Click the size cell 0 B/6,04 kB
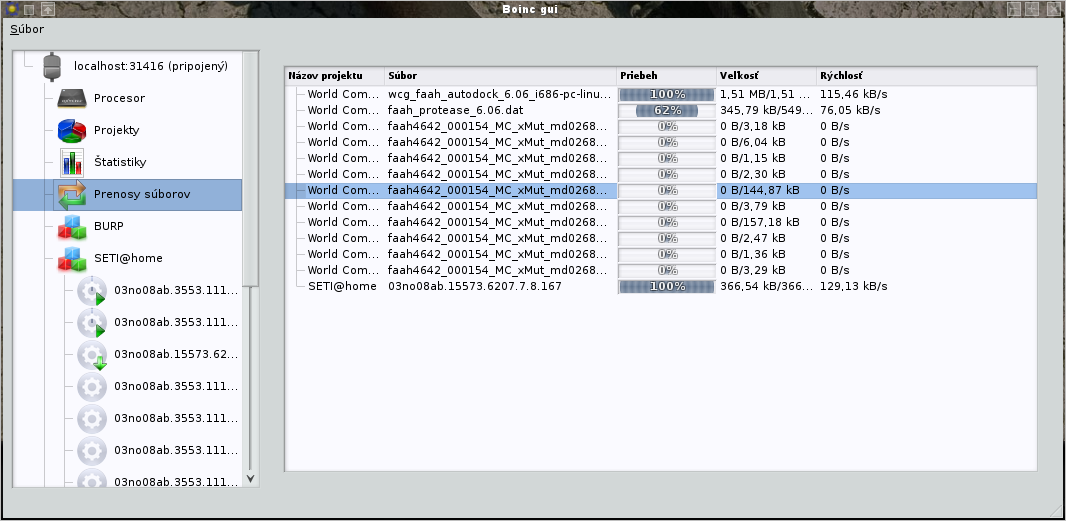This screenshot has width=1066, height=521. click(753, 141)
